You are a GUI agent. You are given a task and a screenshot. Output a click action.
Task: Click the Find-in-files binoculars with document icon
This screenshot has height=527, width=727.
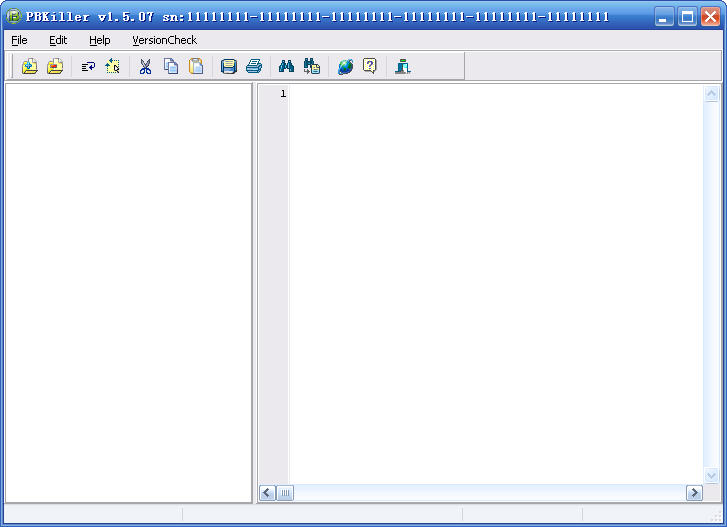pos(312,66)
